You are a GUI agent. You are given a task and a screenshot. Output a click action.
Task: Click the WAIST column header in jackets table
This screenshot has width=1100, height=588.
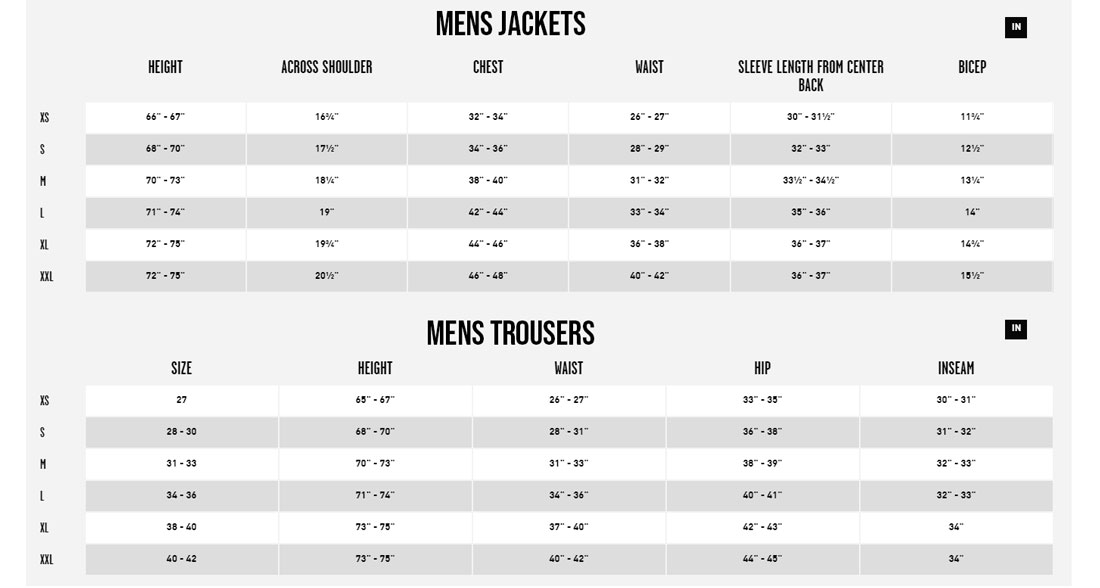(x=649, y=67)
